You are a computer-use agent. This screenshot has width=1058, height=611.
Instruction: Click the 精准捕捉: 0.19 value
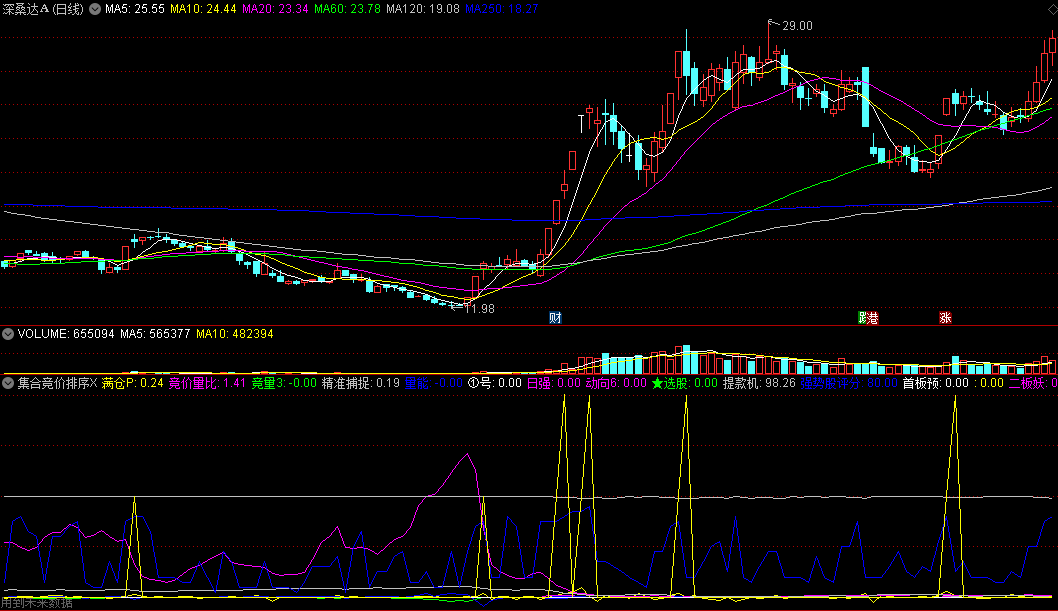361,383
